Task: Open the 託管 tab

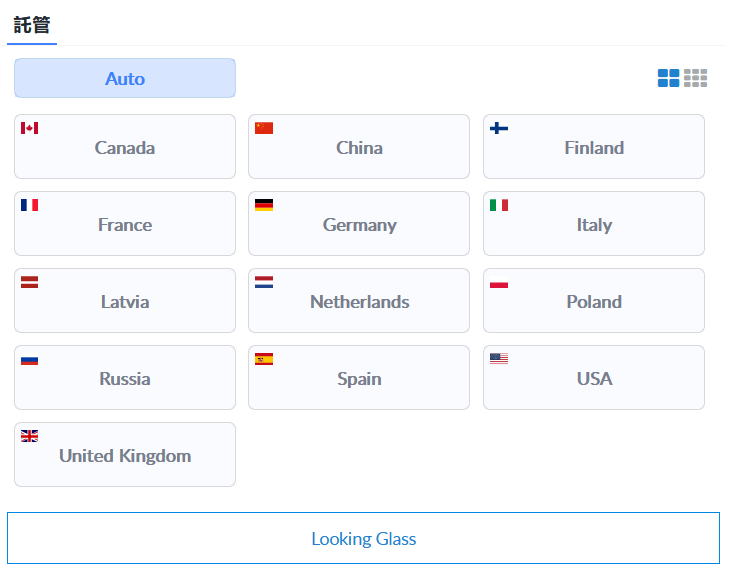Action: [x=32, y=25]
